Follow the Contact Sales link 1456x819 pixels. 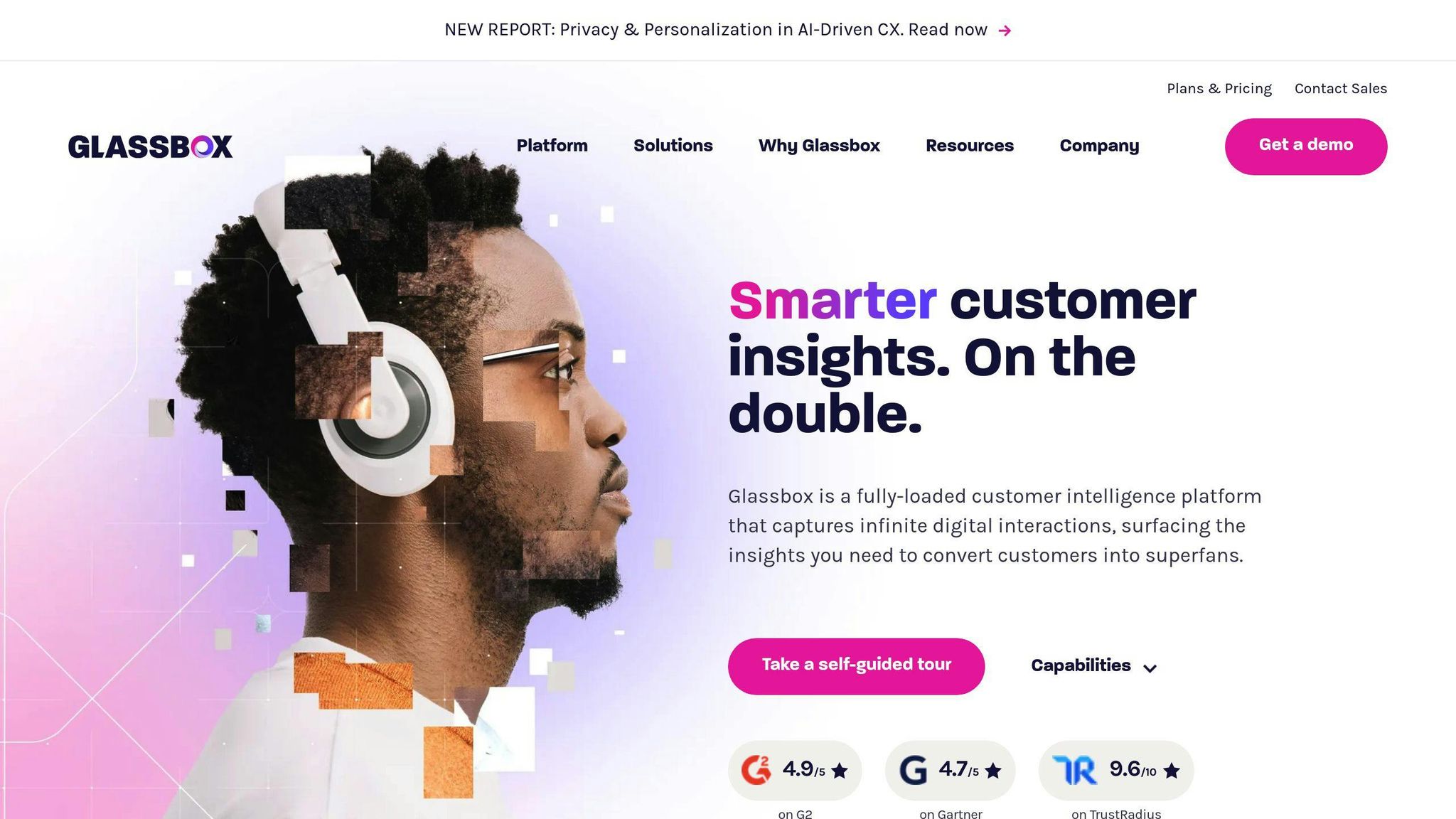coord(1341,89)
